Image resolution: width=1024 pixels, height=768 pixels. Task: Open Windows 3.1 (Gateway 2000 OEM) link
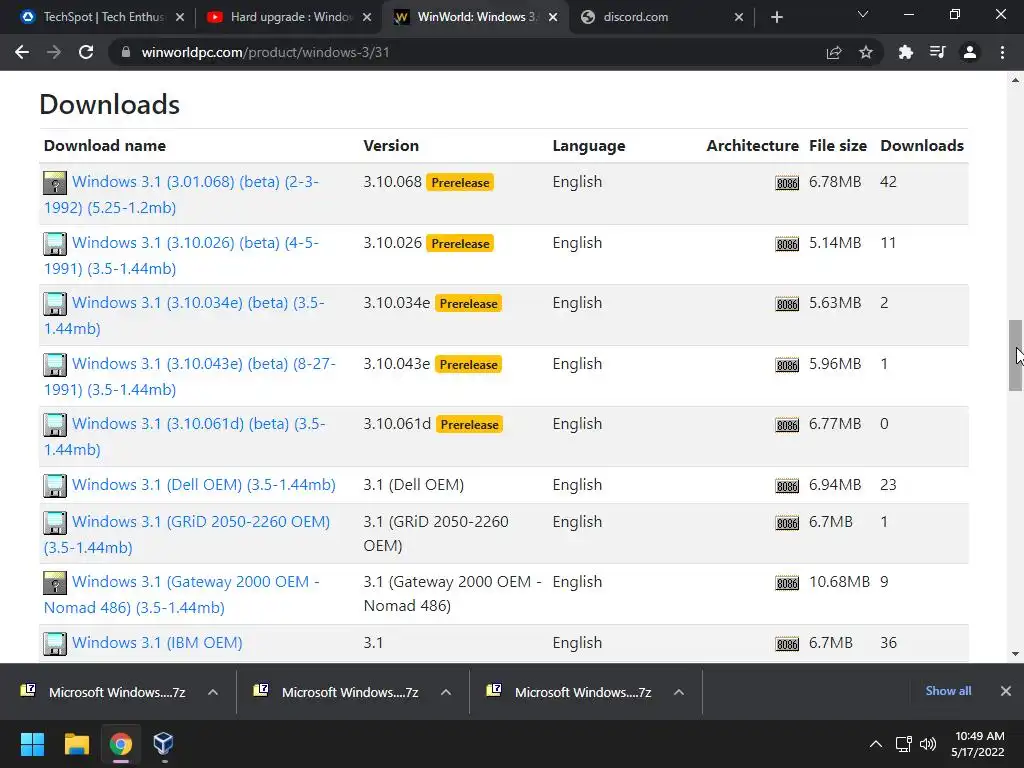coord(182,594)
